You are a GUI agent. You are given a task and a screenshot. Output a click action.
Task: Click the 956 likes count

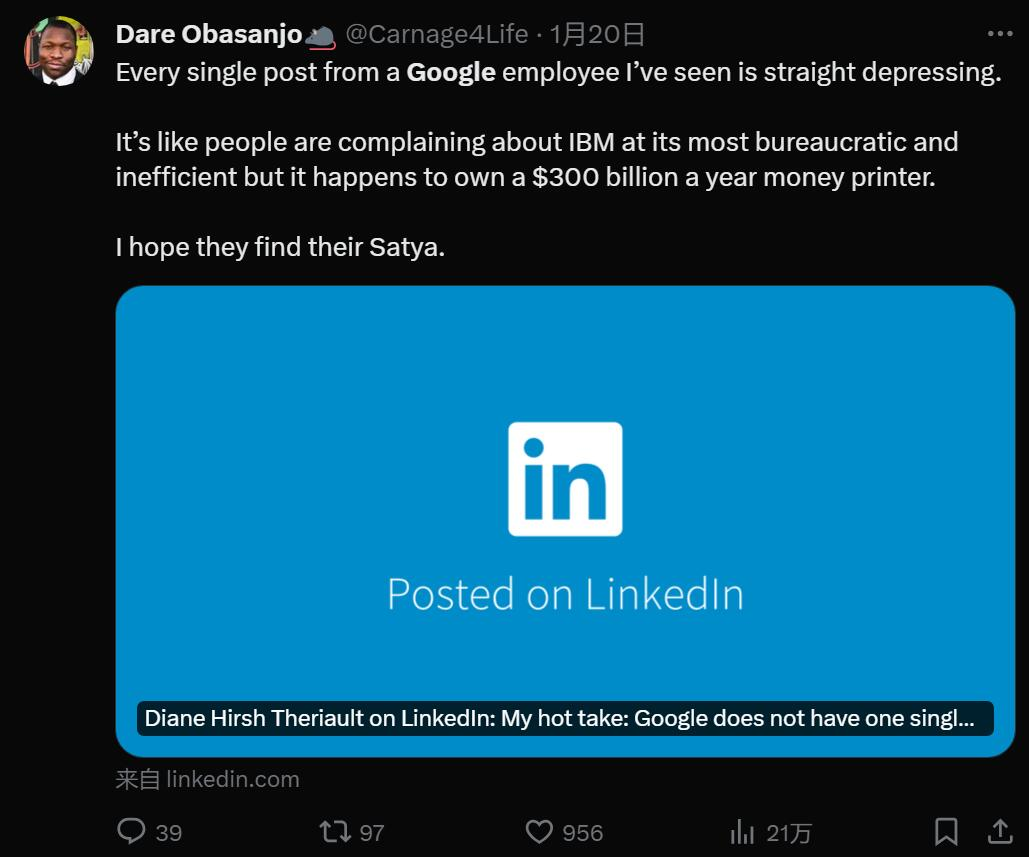[582, 832]
